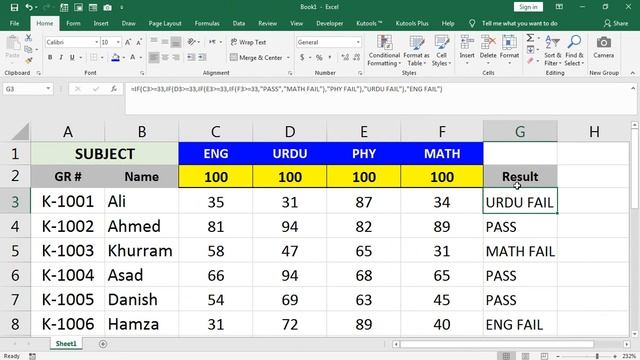Open Format as Table gallery

pos(416,51)
